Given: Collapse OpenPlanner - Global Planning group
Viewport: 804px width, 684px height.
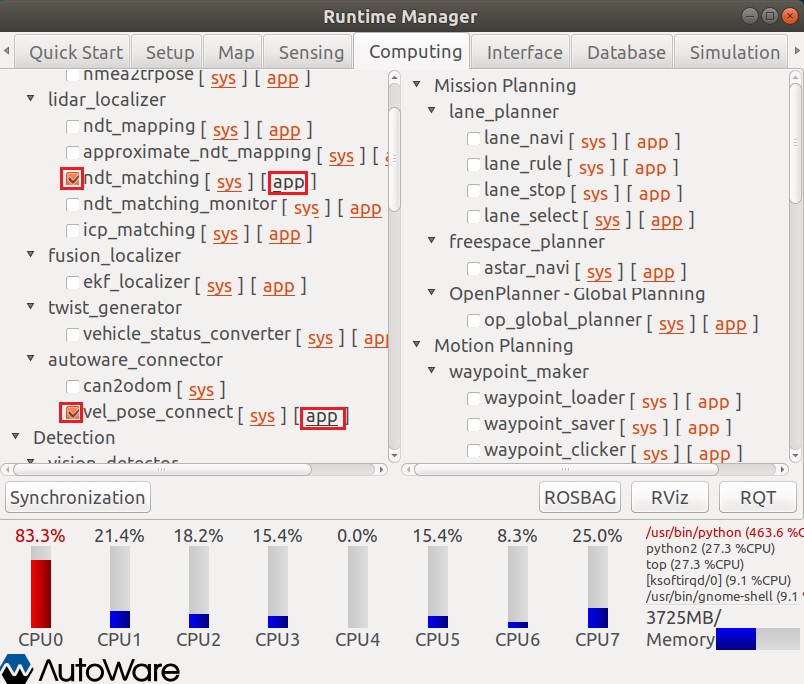Looking at the screenshot, I should [x=432, y=292].
